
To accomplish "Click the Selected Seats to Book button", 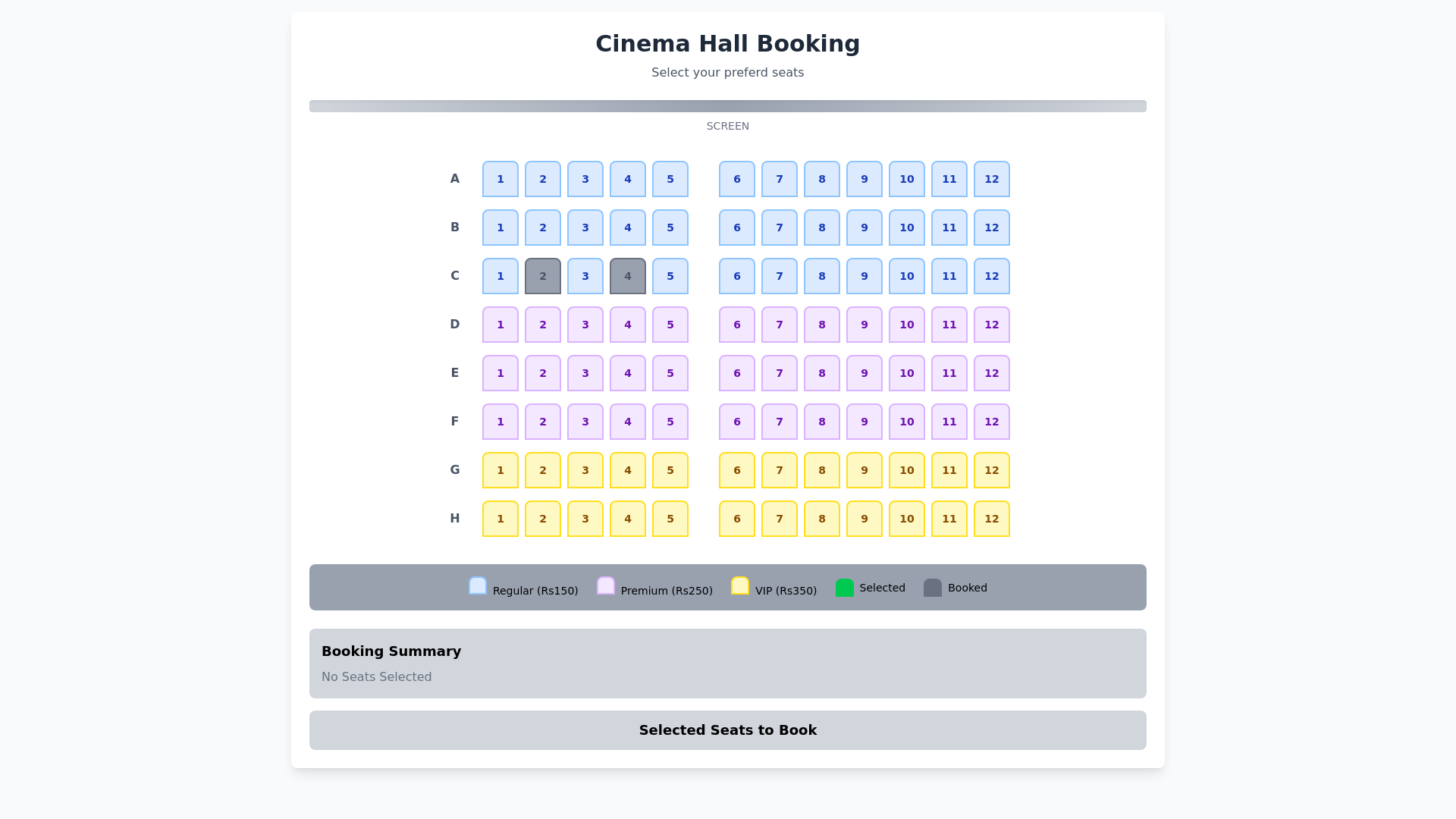I will click(x=728, y=730).
